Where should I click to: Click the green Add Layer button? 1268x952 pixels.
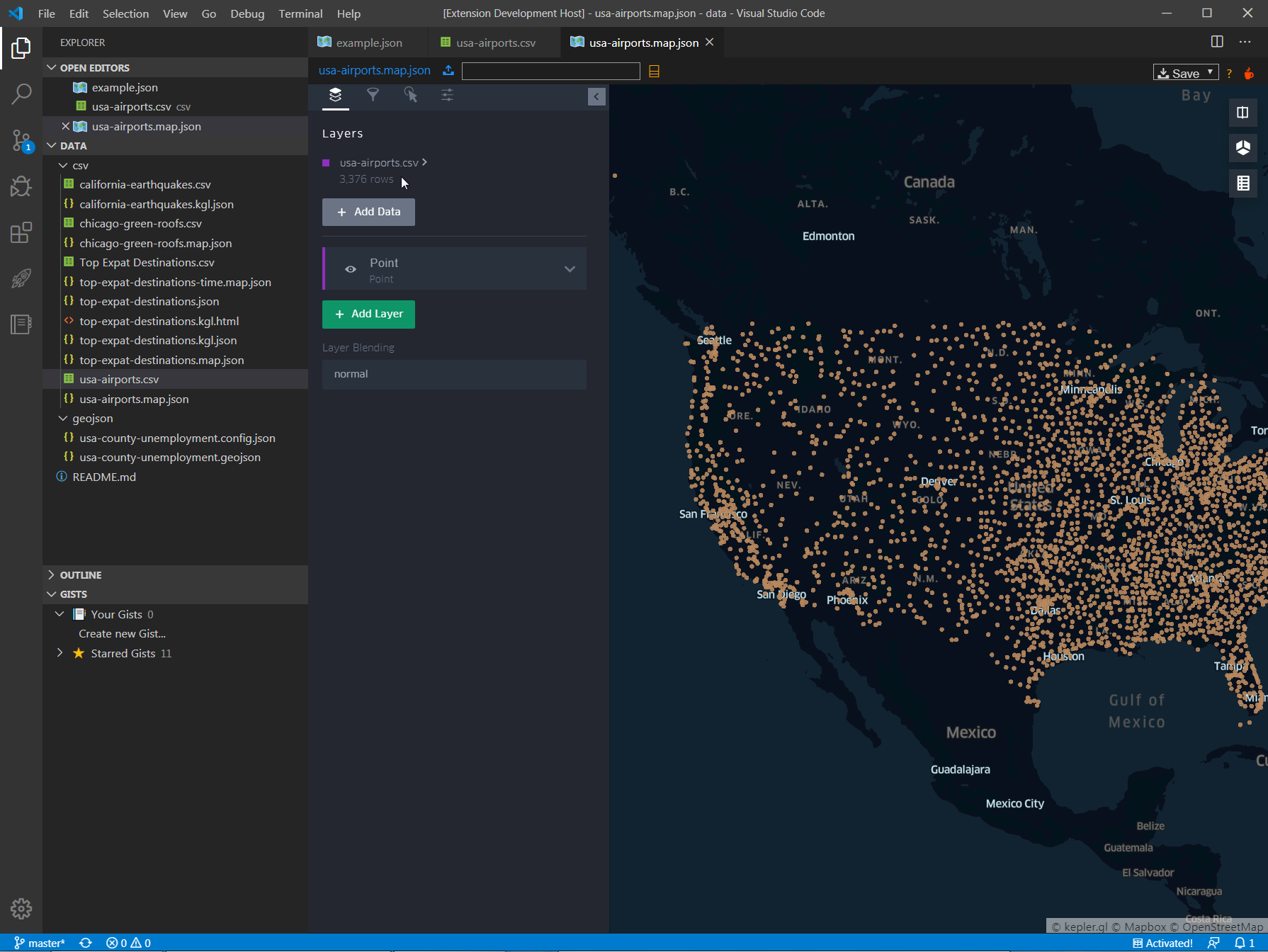click(368, 314)
